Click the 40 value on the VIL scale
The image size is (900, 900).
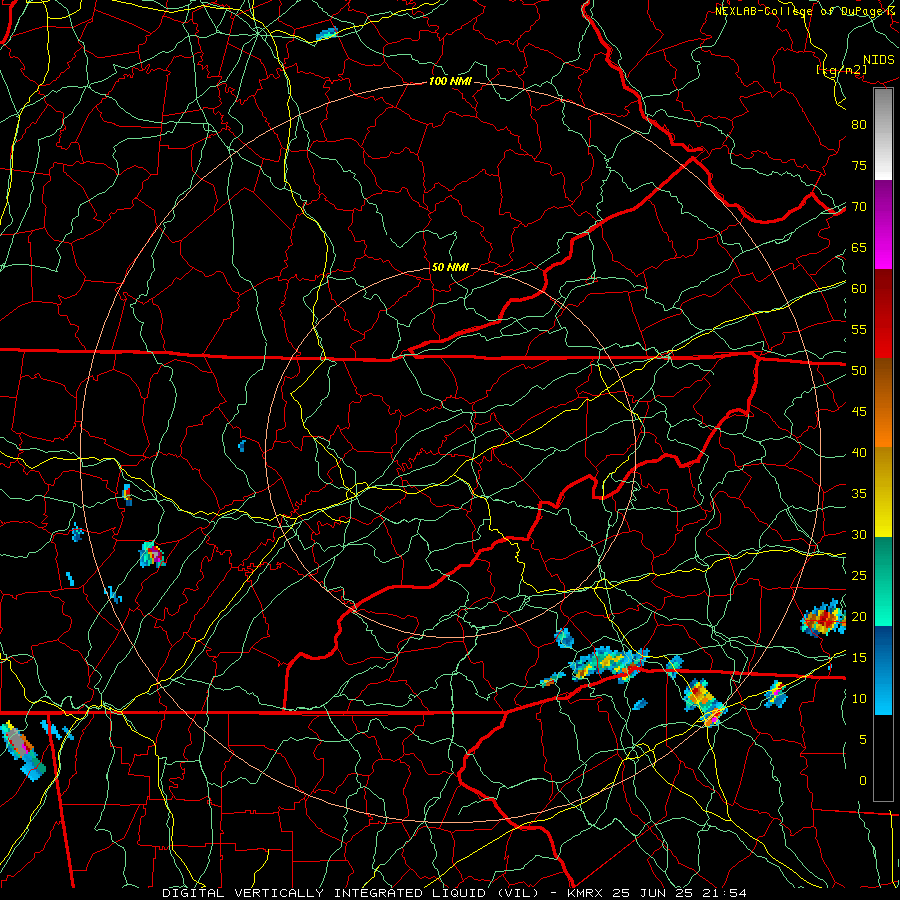(859, 453)
